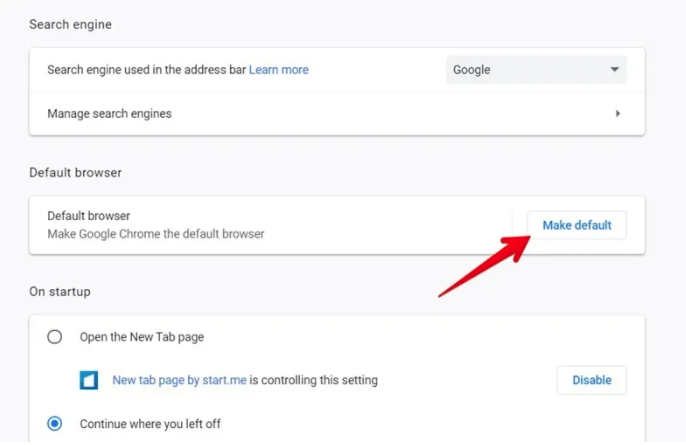Viewport: 686px width, 445px height.
Task: Click the On startup section heading
Action: 60,292
